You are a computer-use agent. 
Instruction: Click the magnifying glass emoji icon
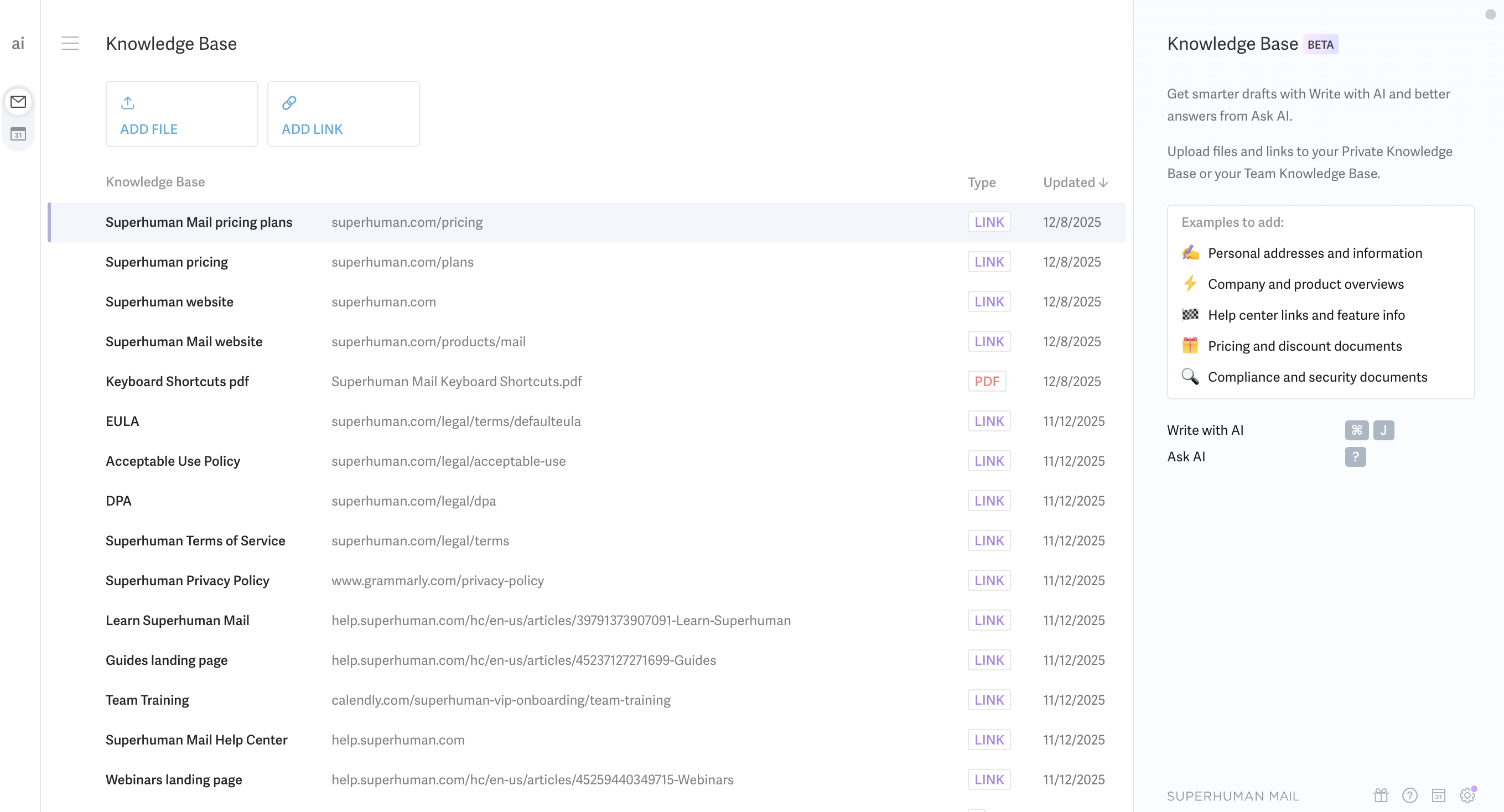1190,377
